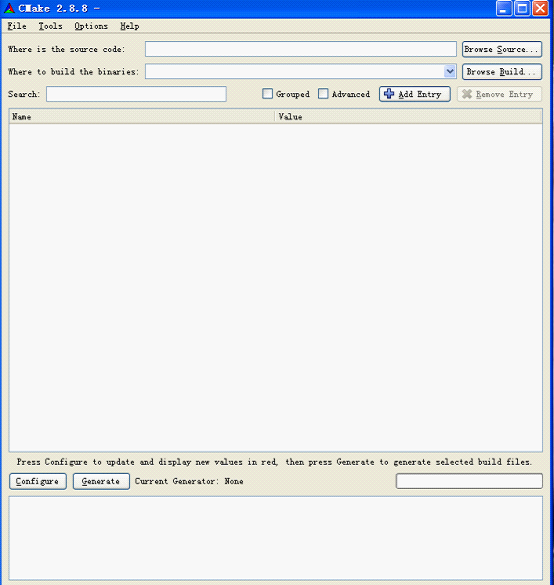Image resolution: width=554 pixels, height=585 pixels.
Task: Click the 'Where to build the binaries:' label
Action: (x=73, y=72)
